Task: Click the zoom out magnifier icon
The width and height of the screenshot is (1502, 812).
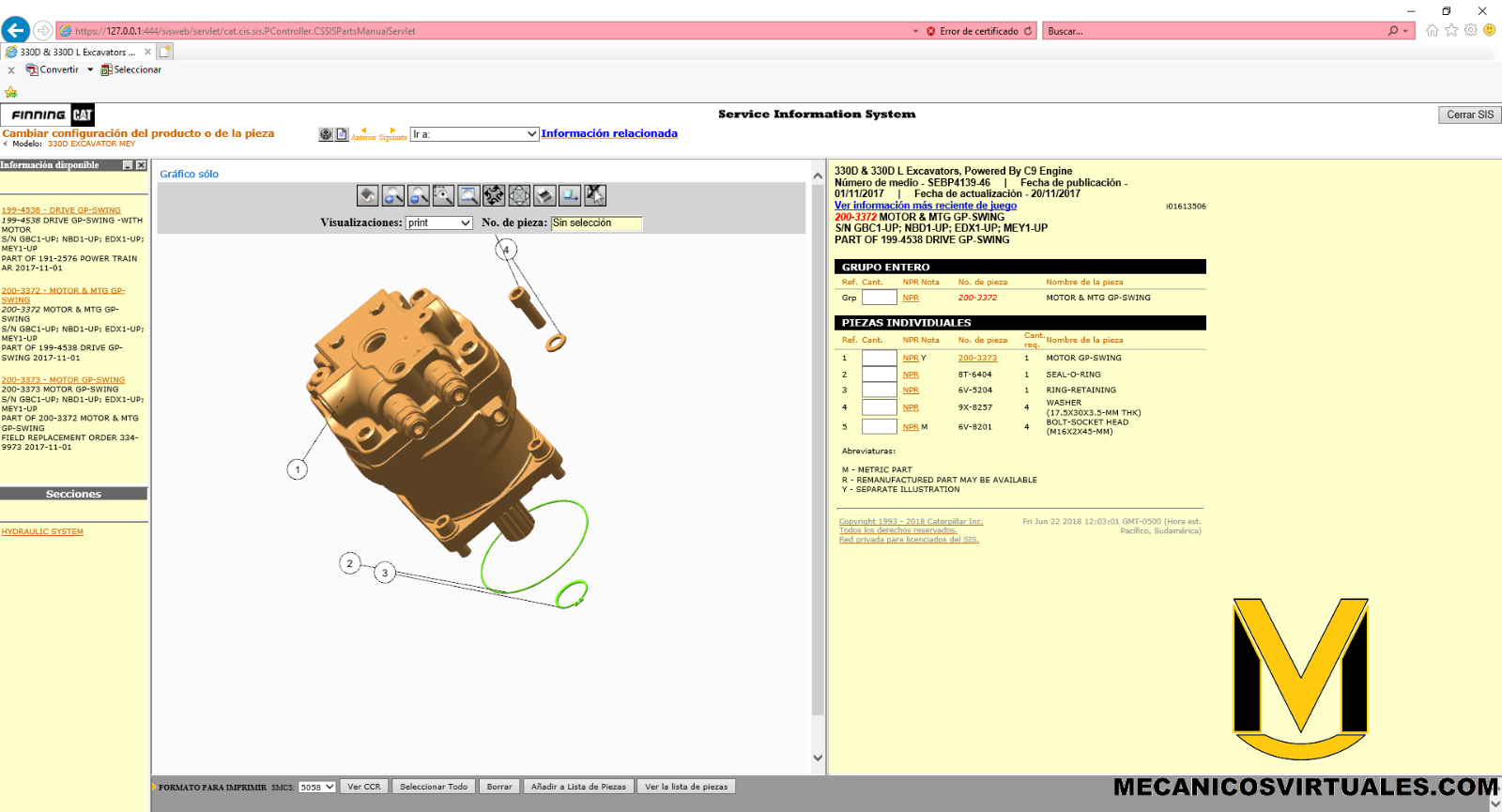Action: (x=419, y=195)
